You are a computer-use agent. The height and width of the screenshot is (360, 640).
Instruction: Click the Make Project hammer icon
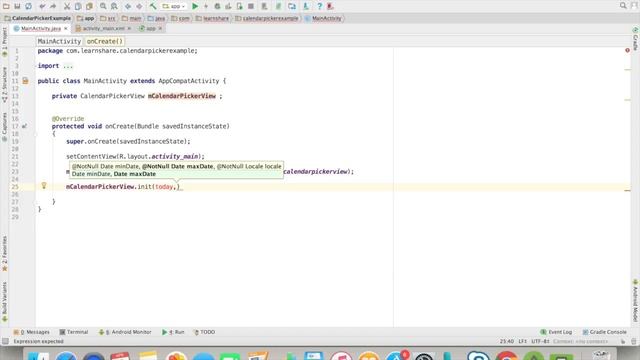[x=153, y=6]
